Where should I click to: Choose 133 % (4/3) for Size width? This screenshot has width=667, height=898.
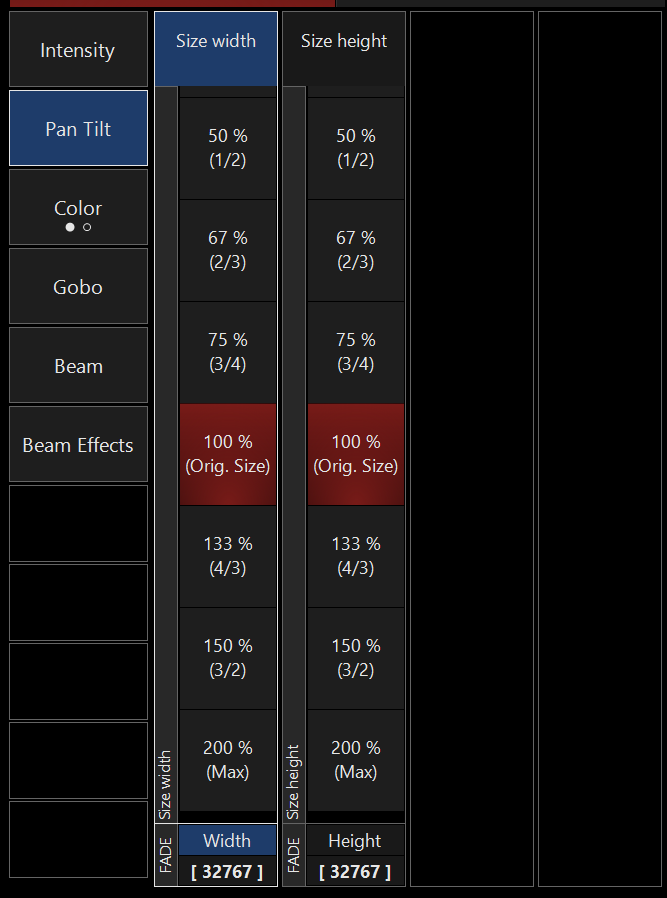[228, 556]
